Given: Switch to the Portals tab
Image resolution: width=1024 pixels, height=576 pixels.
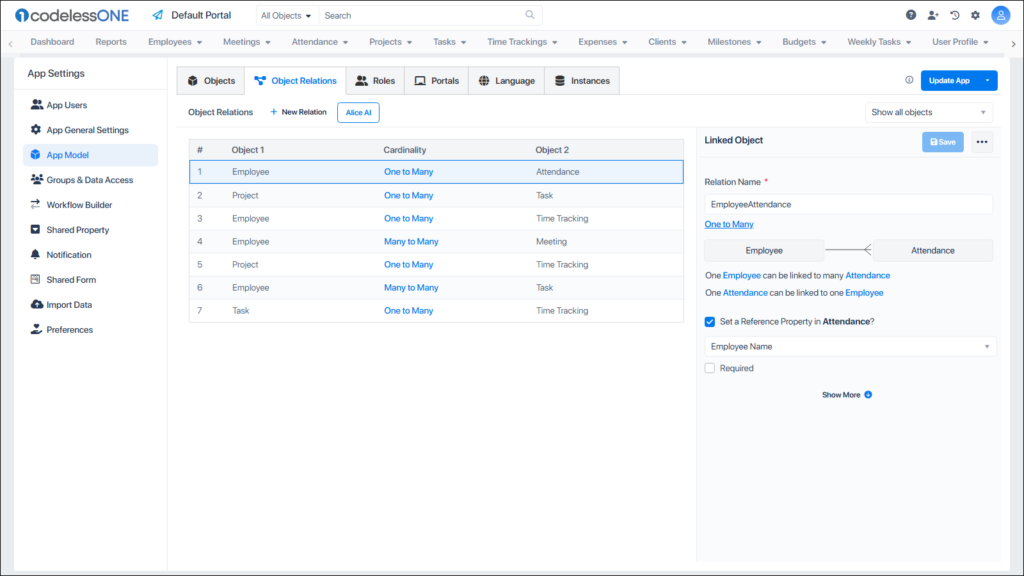Looking at the screenshot, I should (437, 81).
